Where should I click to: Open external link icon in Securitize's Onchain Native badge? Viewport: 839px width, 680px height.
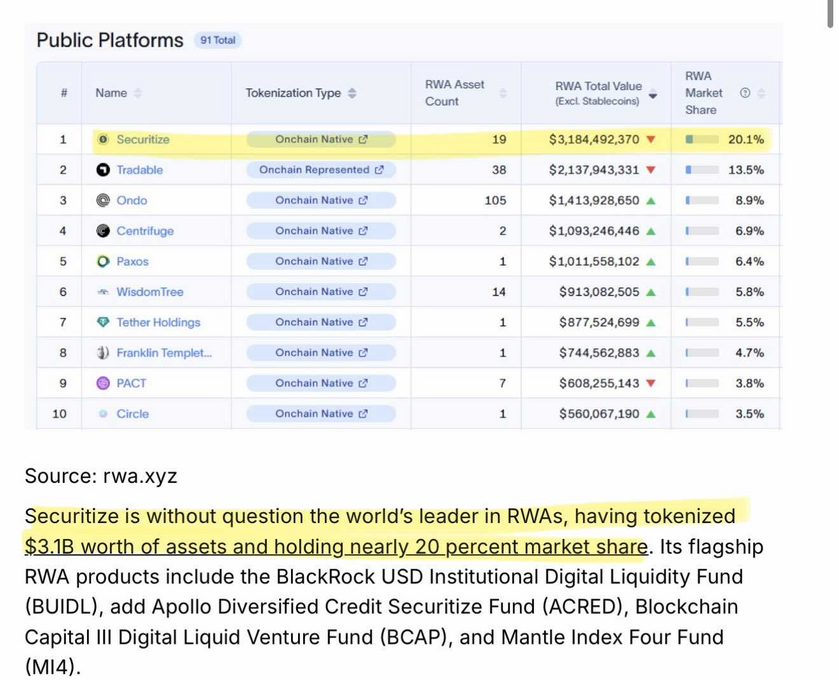363,139
